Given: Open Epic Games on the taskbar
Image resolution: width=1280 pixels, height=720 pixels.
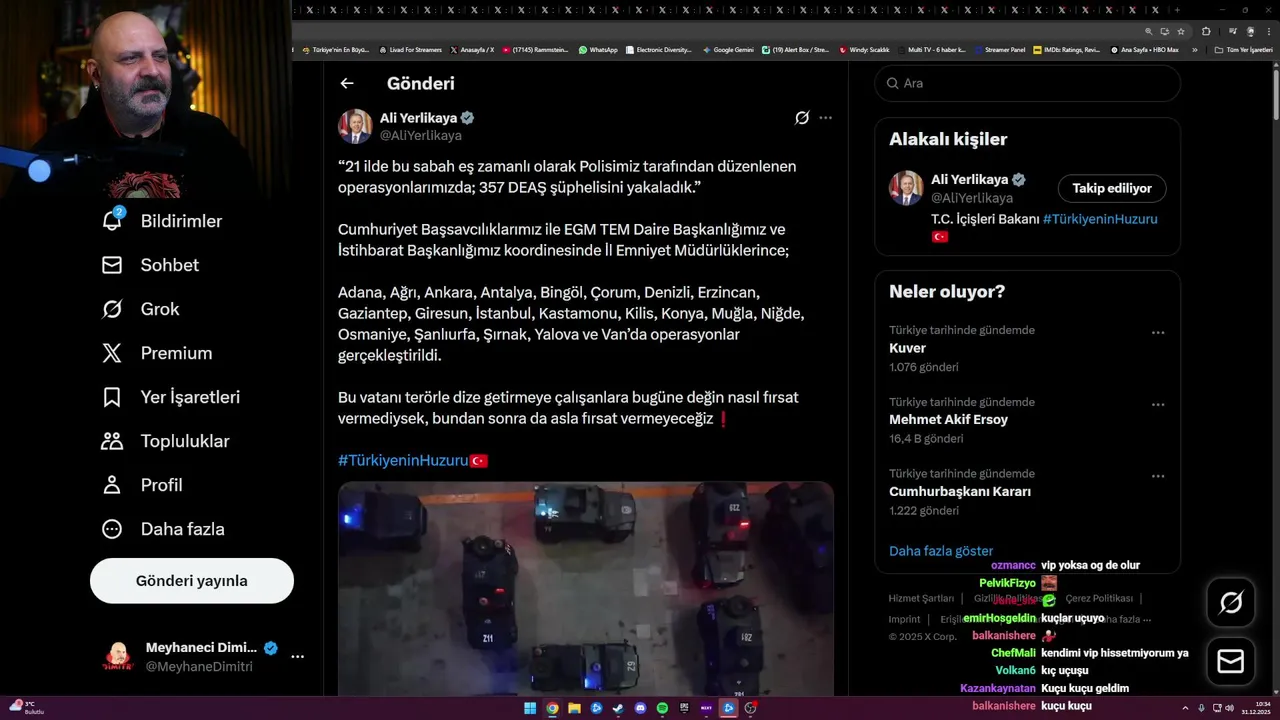Looking at the screenshot, I should [x=684, y=708].
